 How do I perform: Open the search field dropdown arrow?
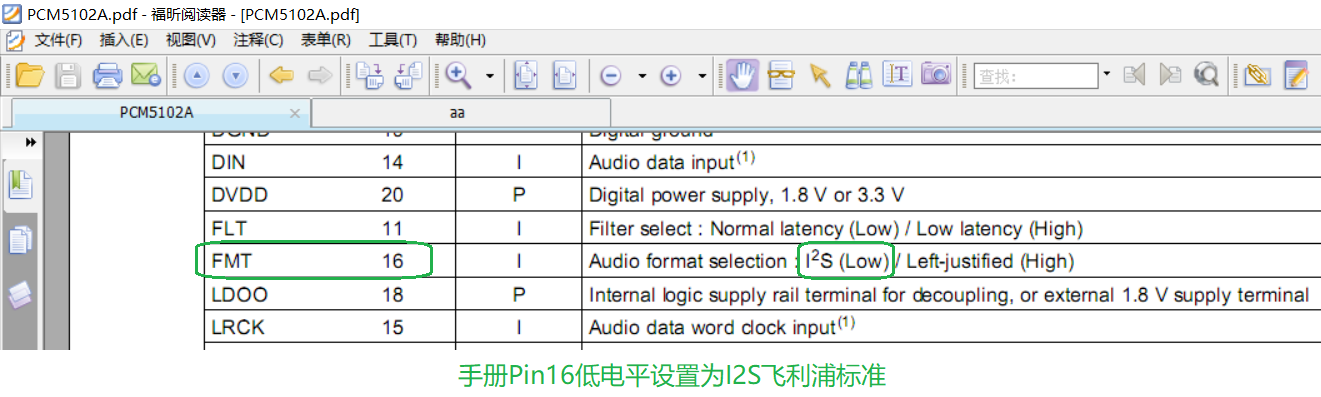[x=1106, y=75]
